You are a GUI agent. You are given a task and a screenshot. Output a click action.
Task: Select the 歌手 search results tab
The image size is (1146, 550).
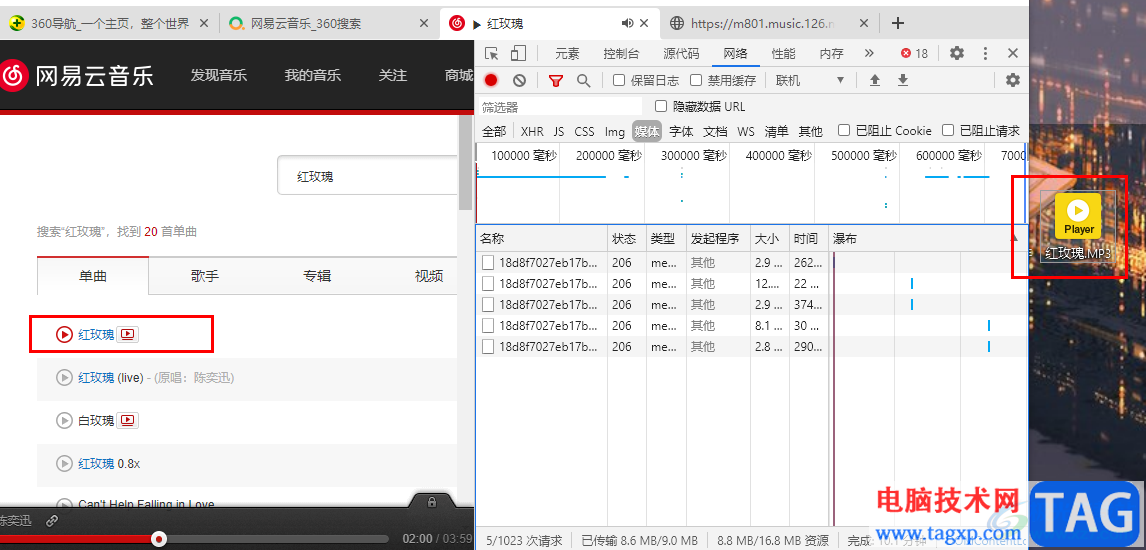point(205,276)
